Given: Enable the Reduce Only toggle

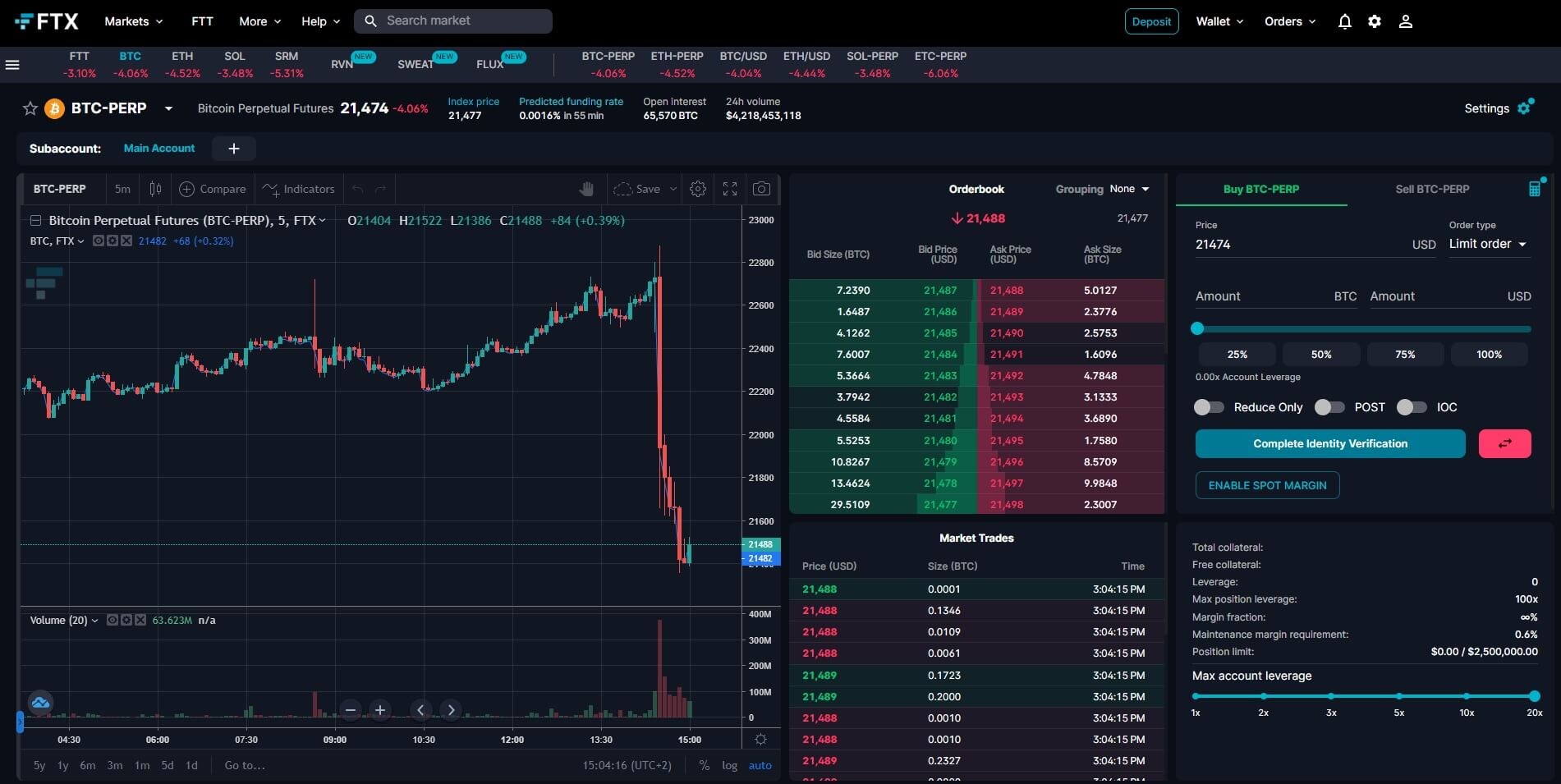Looking at the screenshot, I should click(1209, 407).
